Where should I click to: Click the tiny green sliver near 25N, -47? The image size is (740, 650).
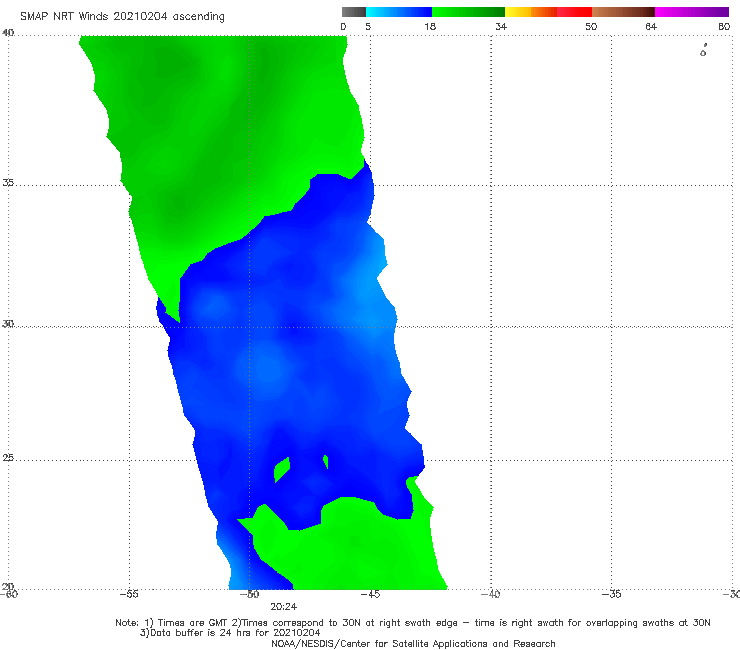[x=326, y=462]
